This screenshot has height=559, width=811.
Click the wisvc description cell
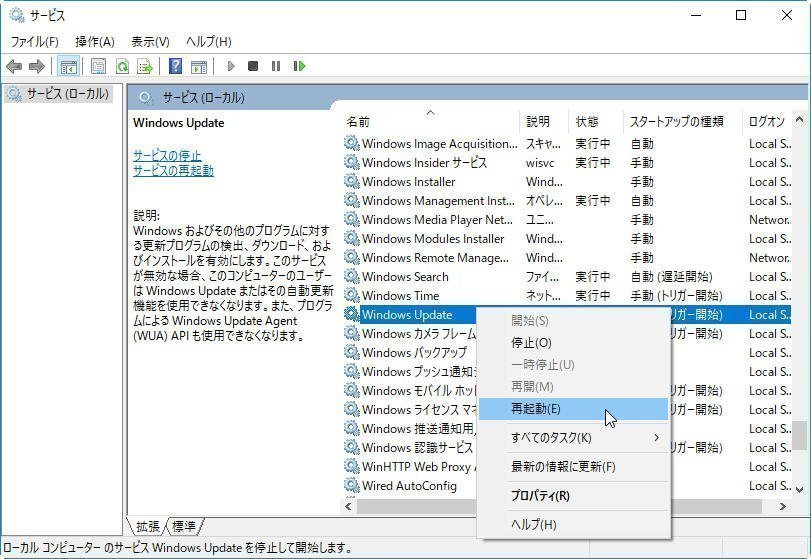coord(540,163)
